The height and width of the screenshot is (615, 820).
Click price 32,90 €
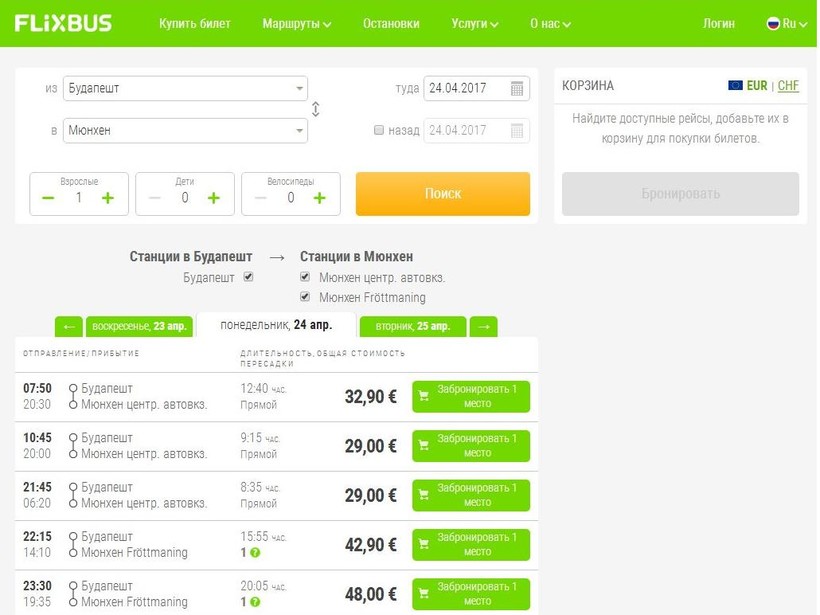[x=371, y=397]
